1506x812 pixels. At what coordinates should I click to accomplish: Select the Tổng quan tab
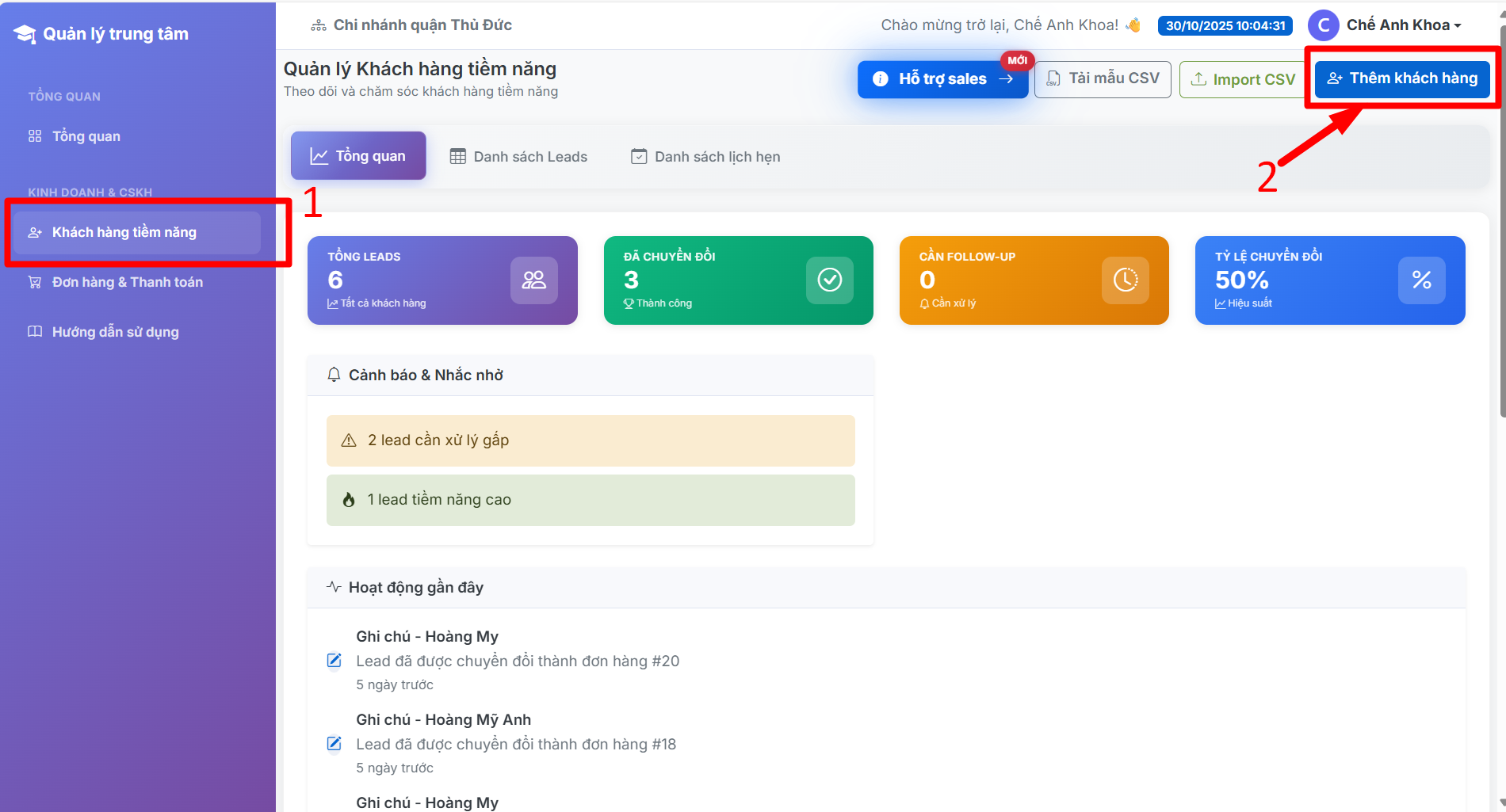pos(358,156)
